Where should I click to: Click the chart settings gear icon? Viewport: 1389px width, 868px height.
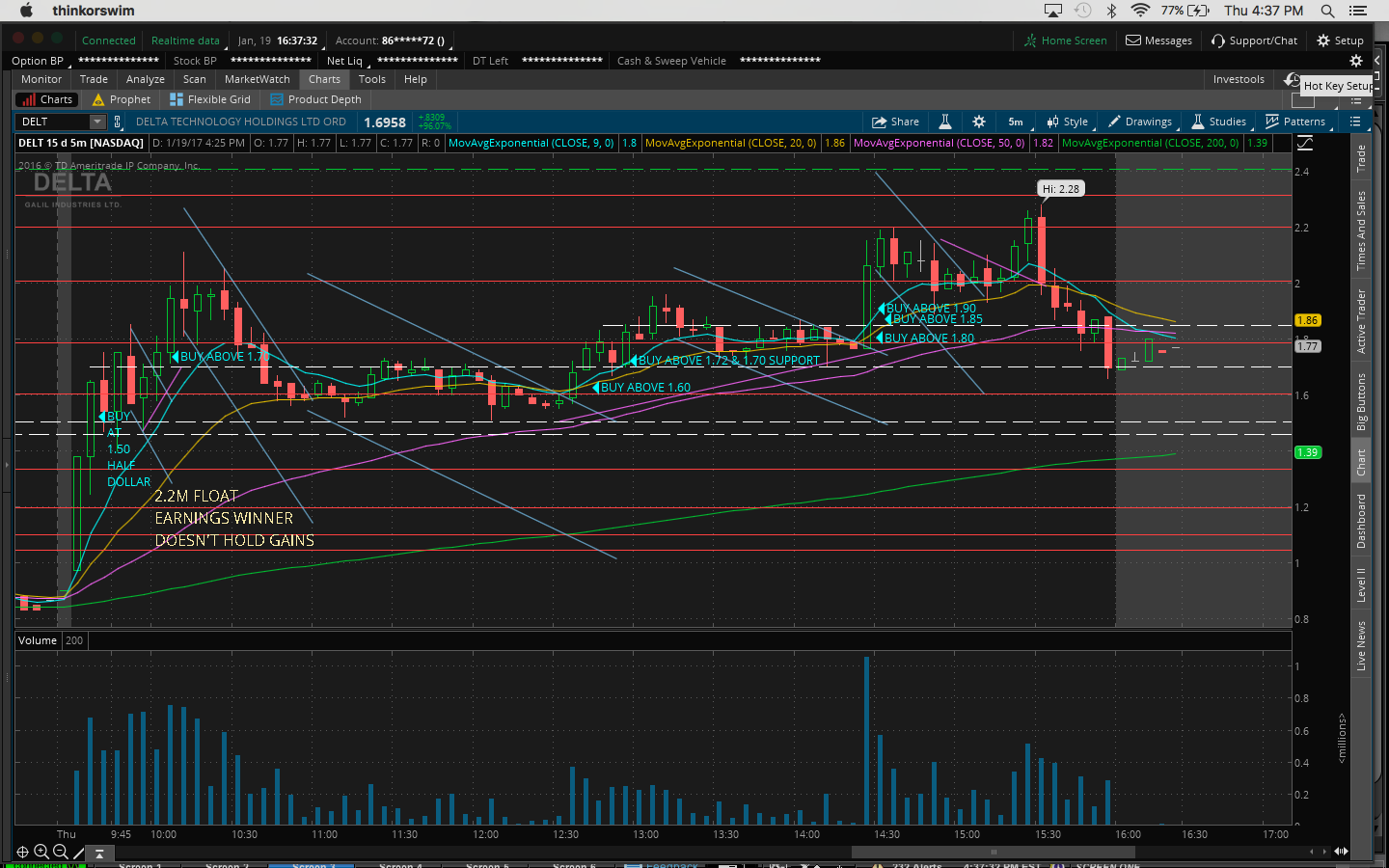click(979, 122)
